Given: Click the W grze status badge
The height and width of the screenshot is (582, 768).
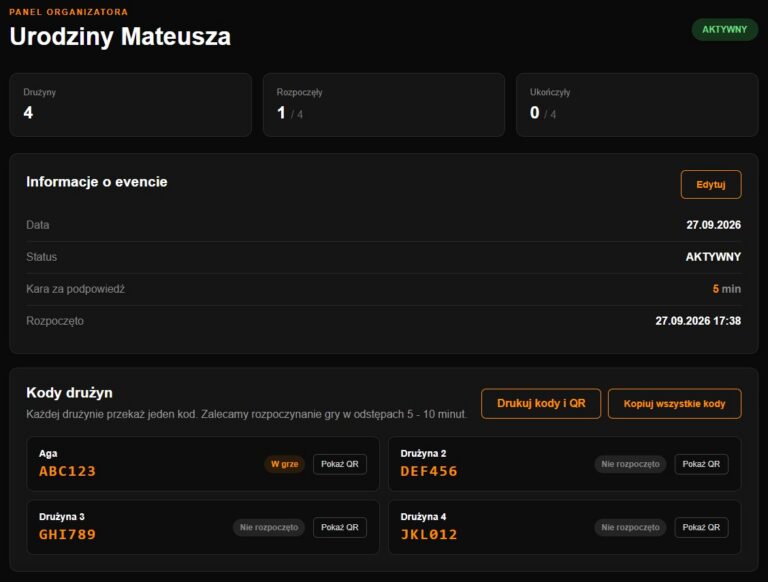Looking at the screenshot, I should (285, 464).
